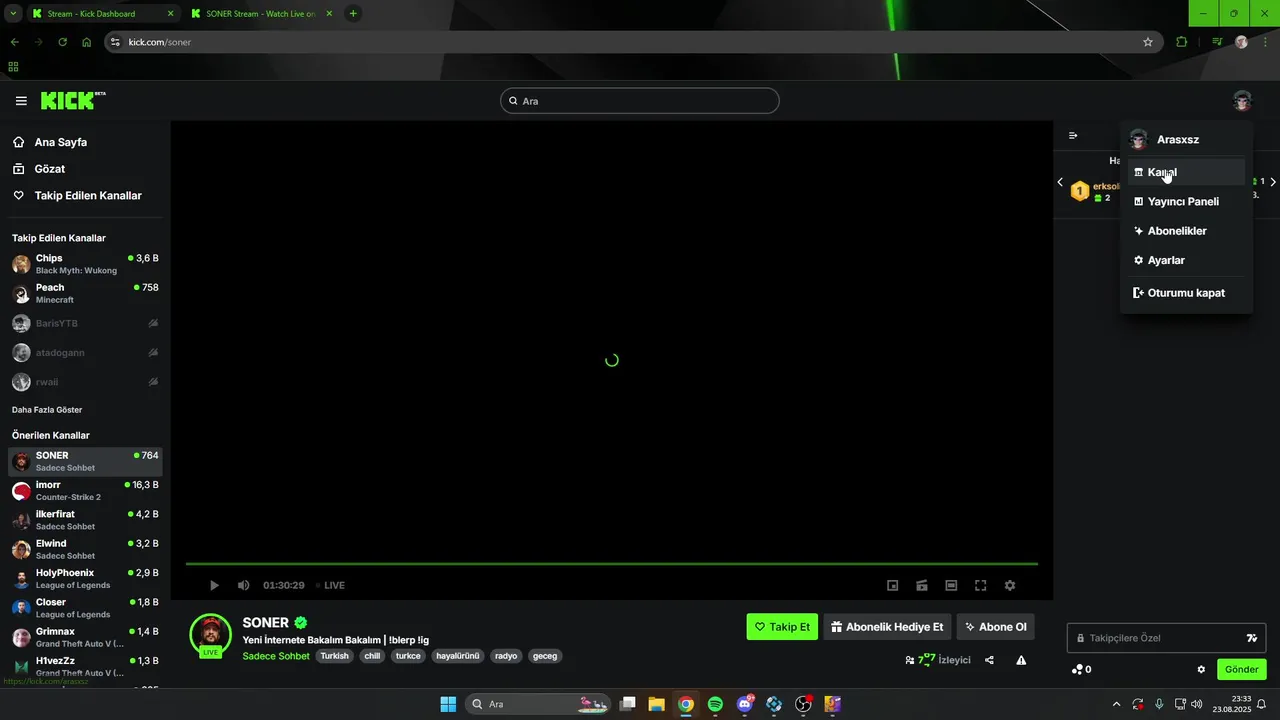The image size is (1280, 720).
Task: Send the chat message with Gönder
Action: pos(1241,669)
